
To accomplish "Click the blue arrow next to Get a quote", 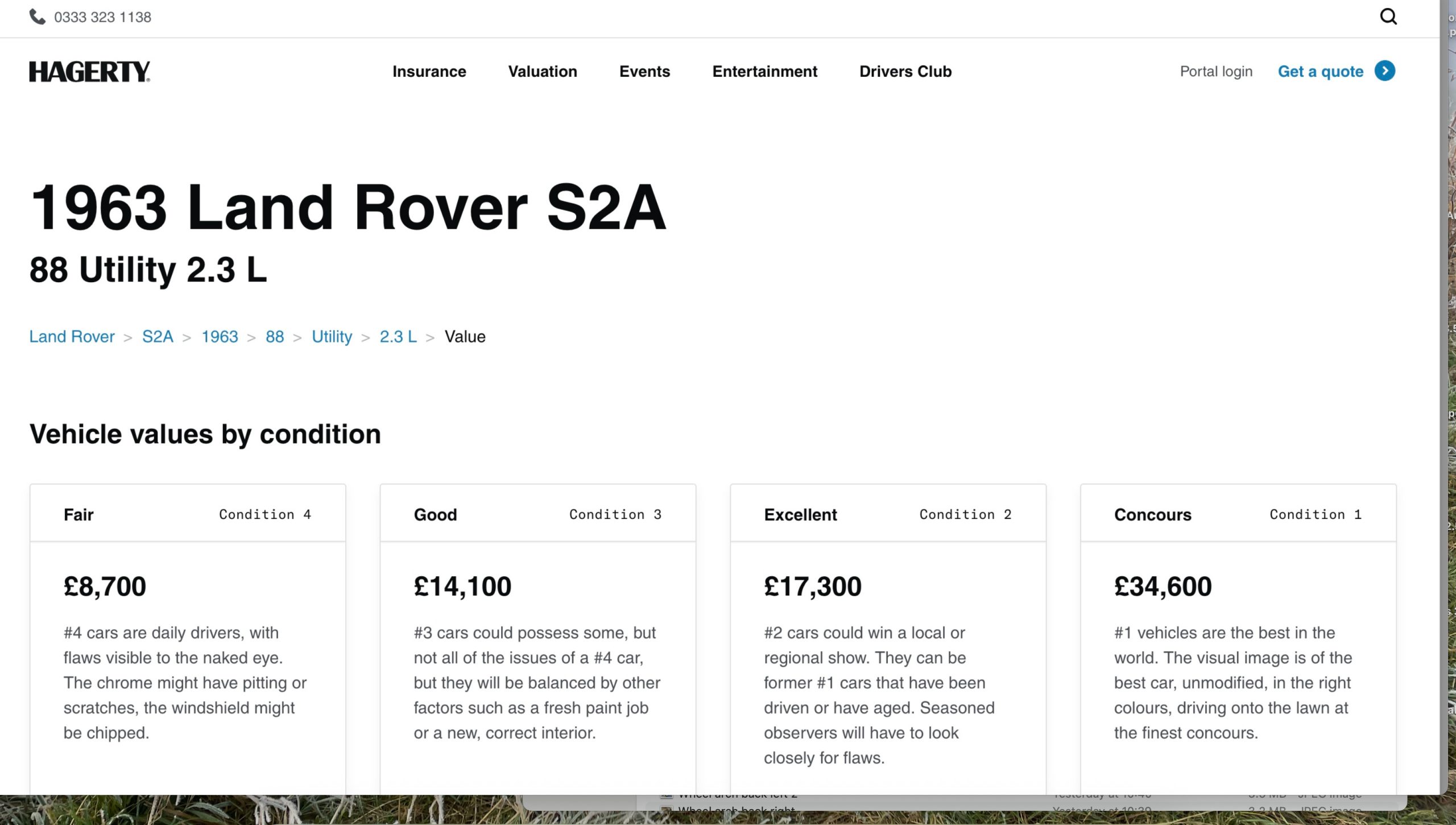I will pos(1385,71).
